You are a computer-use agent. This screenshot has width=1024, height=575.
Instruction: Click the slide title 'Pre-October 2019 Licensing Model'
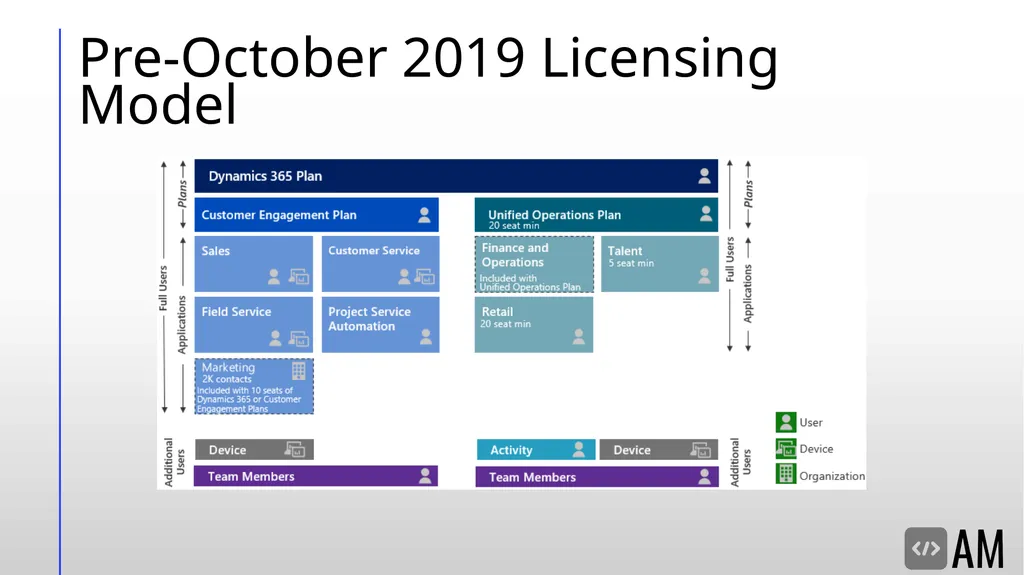pos(428,80)
